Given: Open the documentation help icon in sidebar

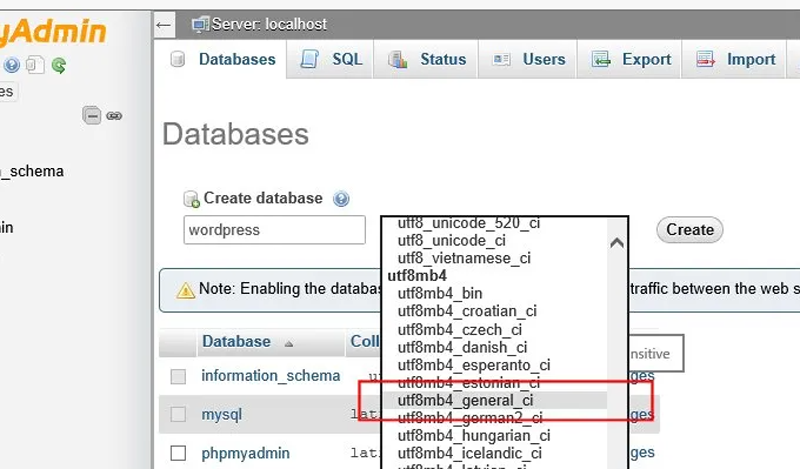Looking at the screenshot, I should pyautogui.click(x=12, y=66).
